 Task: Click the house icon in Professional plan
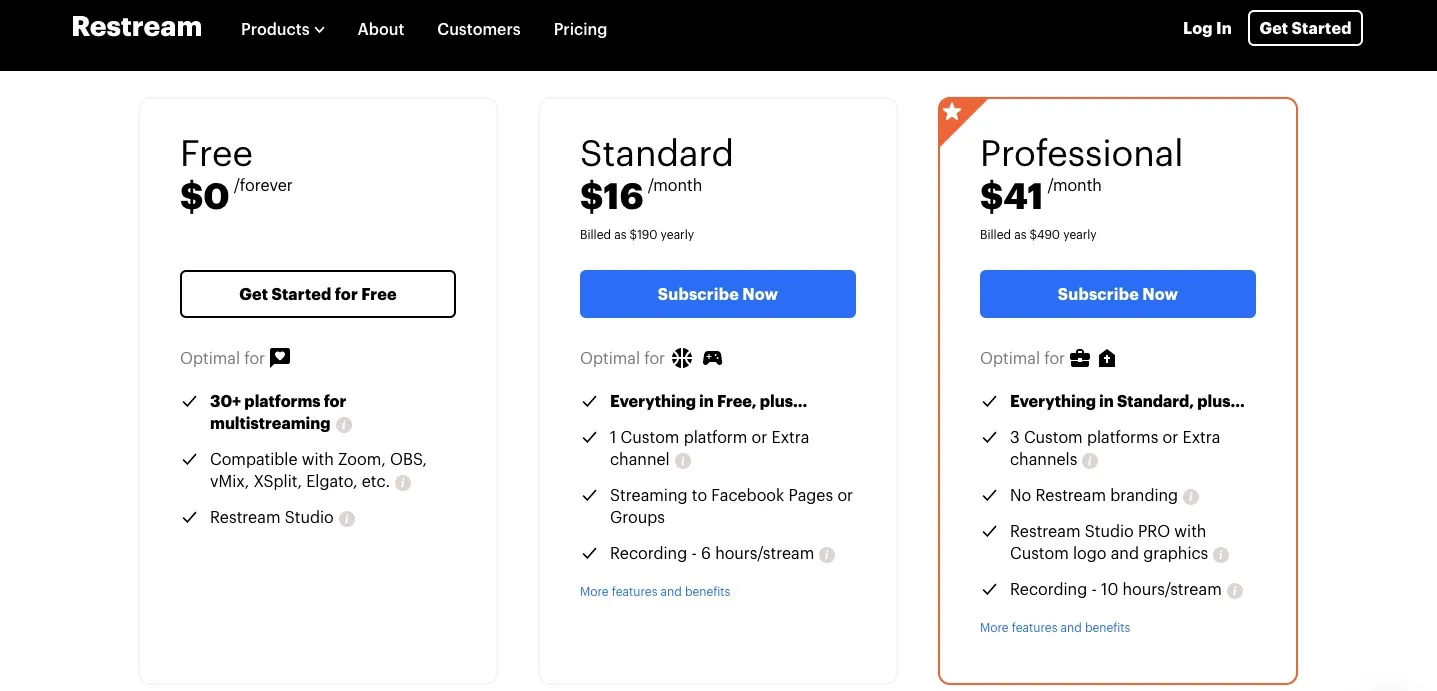1107,358
